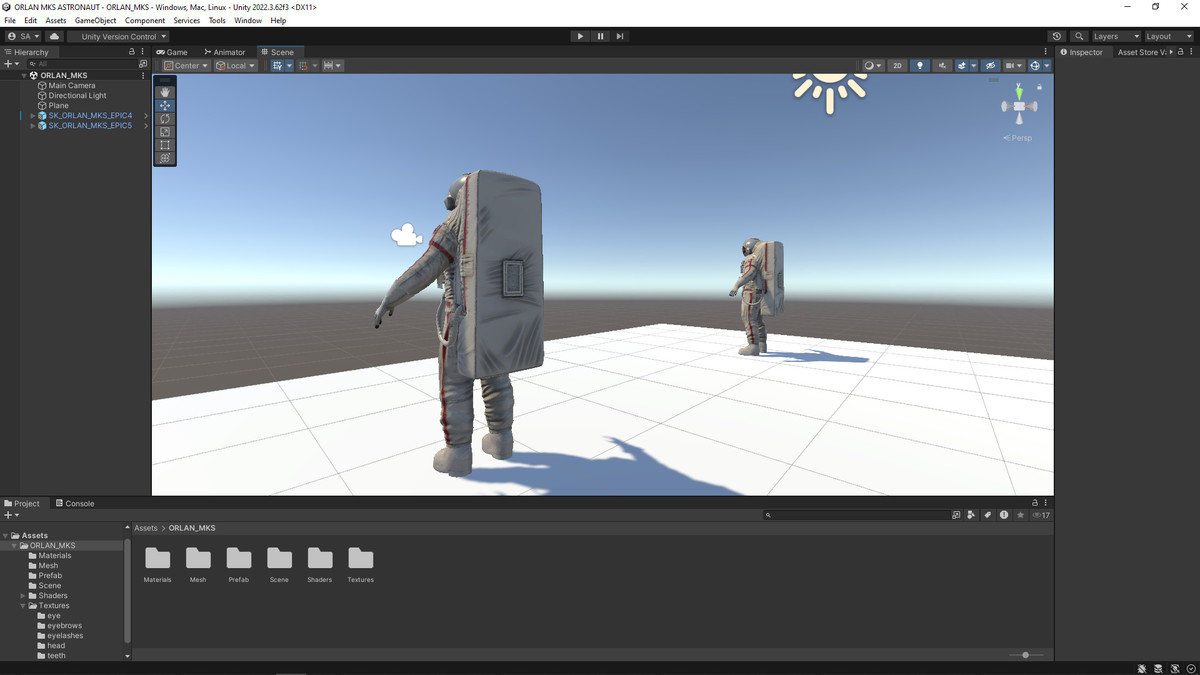Image resolution: width=1200 pixels, height=675 pixels.
Task: Click the cloud services icon
Action: pos(54,36)
